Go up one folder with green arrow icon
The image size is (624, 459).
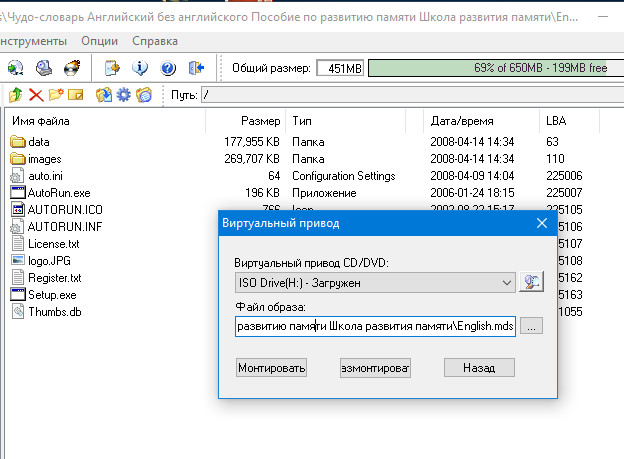(x=15, y=95)
